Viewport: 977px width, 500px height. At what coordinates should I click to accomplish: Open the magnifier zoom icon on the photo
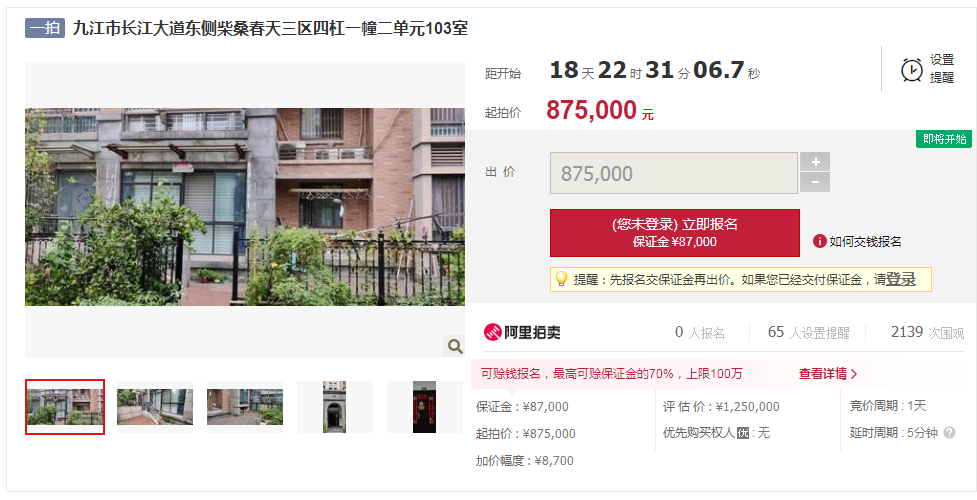(455, 346)
